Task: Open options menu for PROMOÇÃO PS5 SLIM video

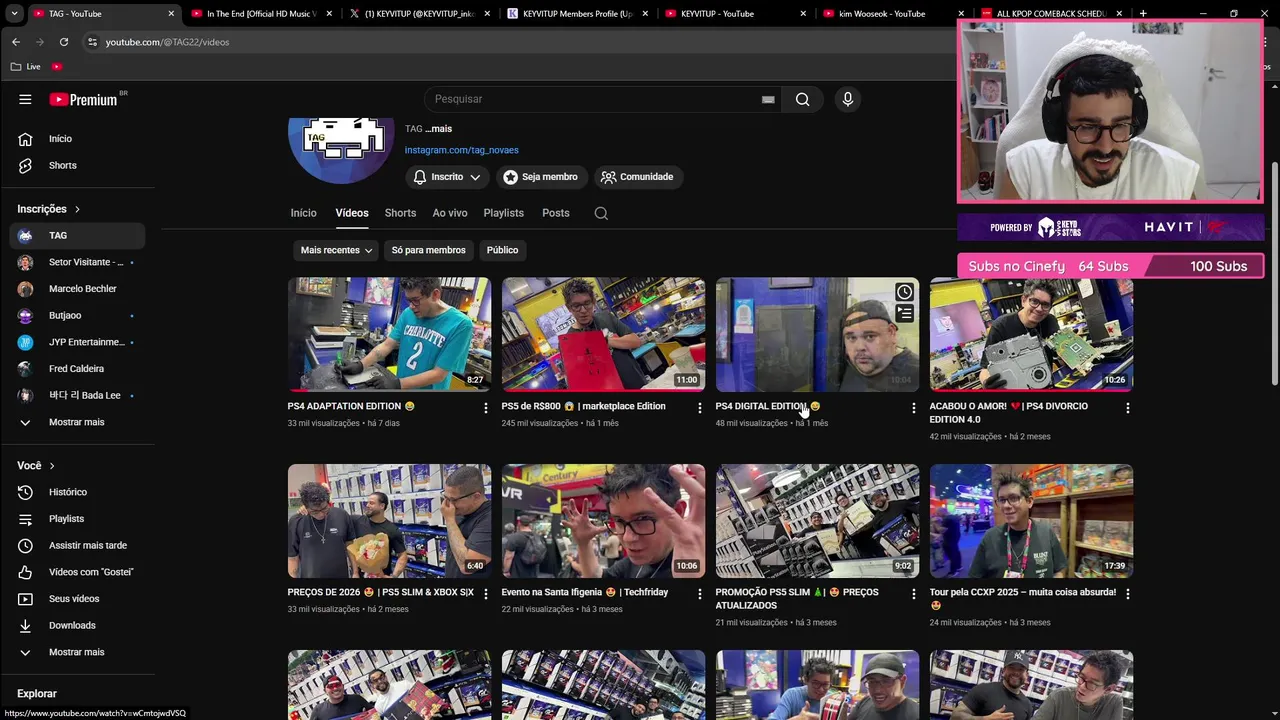Action: (x=913, y=594)
